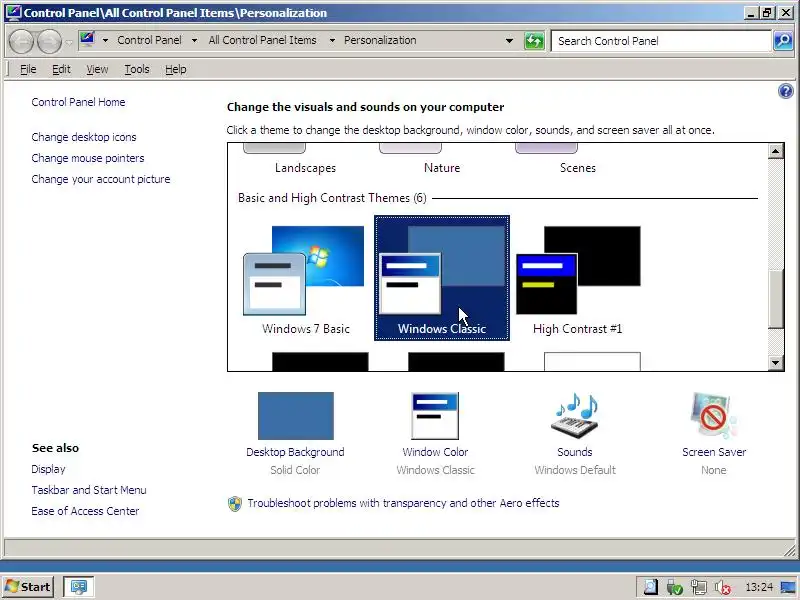Image resolution: width=800 pixels, height=600 pixels.
Task: Click the tray icon left of security shield
Action: (x=650, y=587)
